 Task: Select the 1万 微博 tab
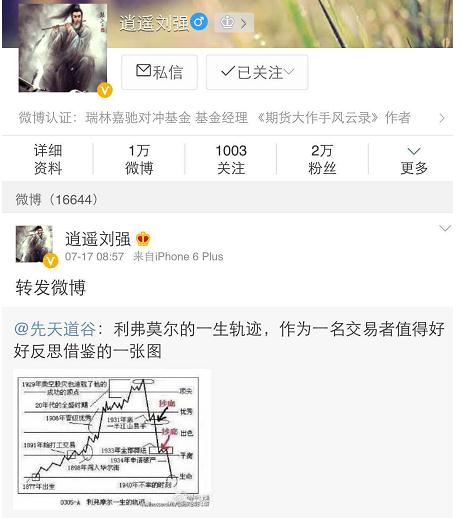(139, 159)
